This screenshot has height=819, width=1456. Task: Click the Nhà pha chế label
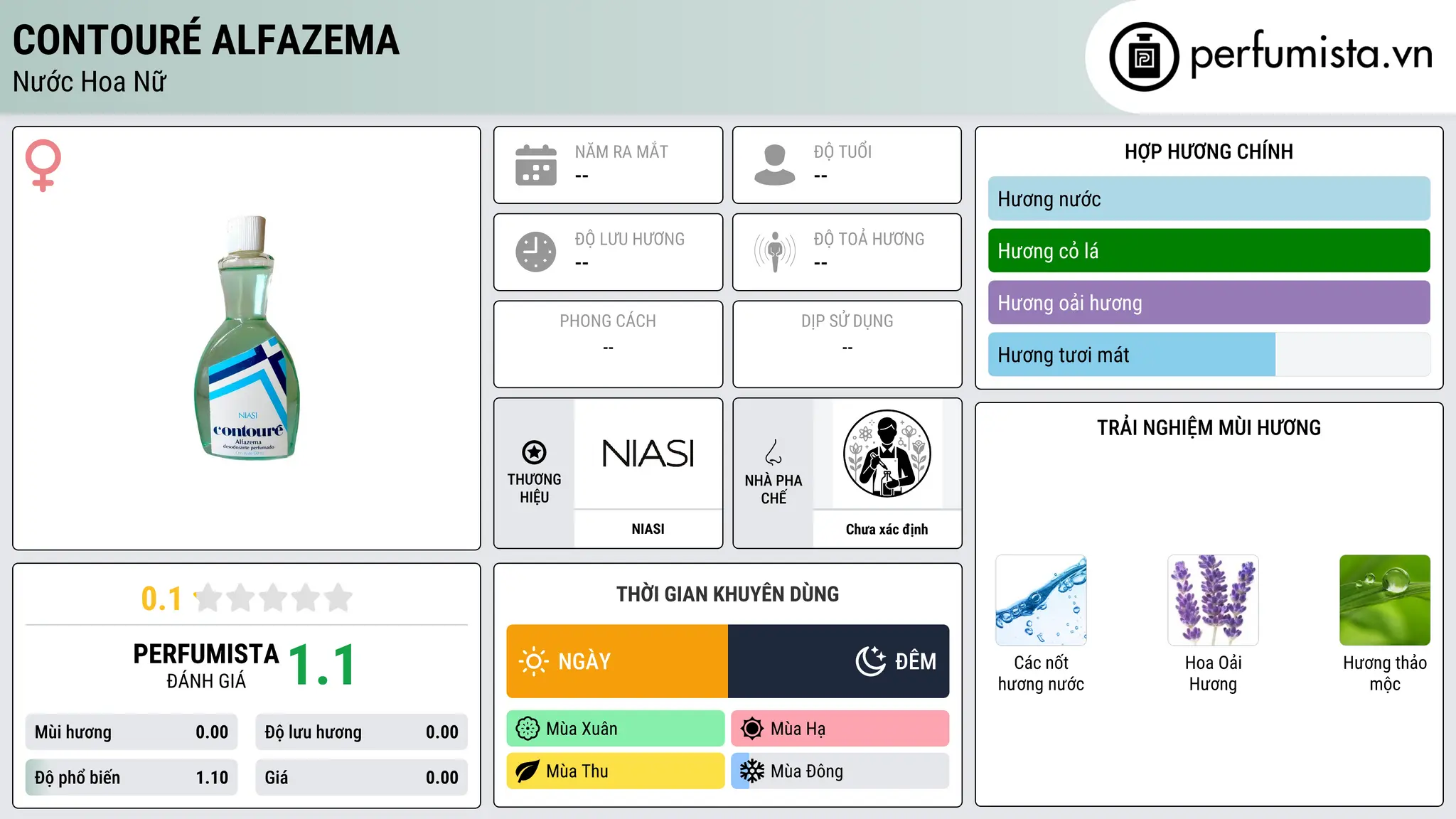(773, 489)
